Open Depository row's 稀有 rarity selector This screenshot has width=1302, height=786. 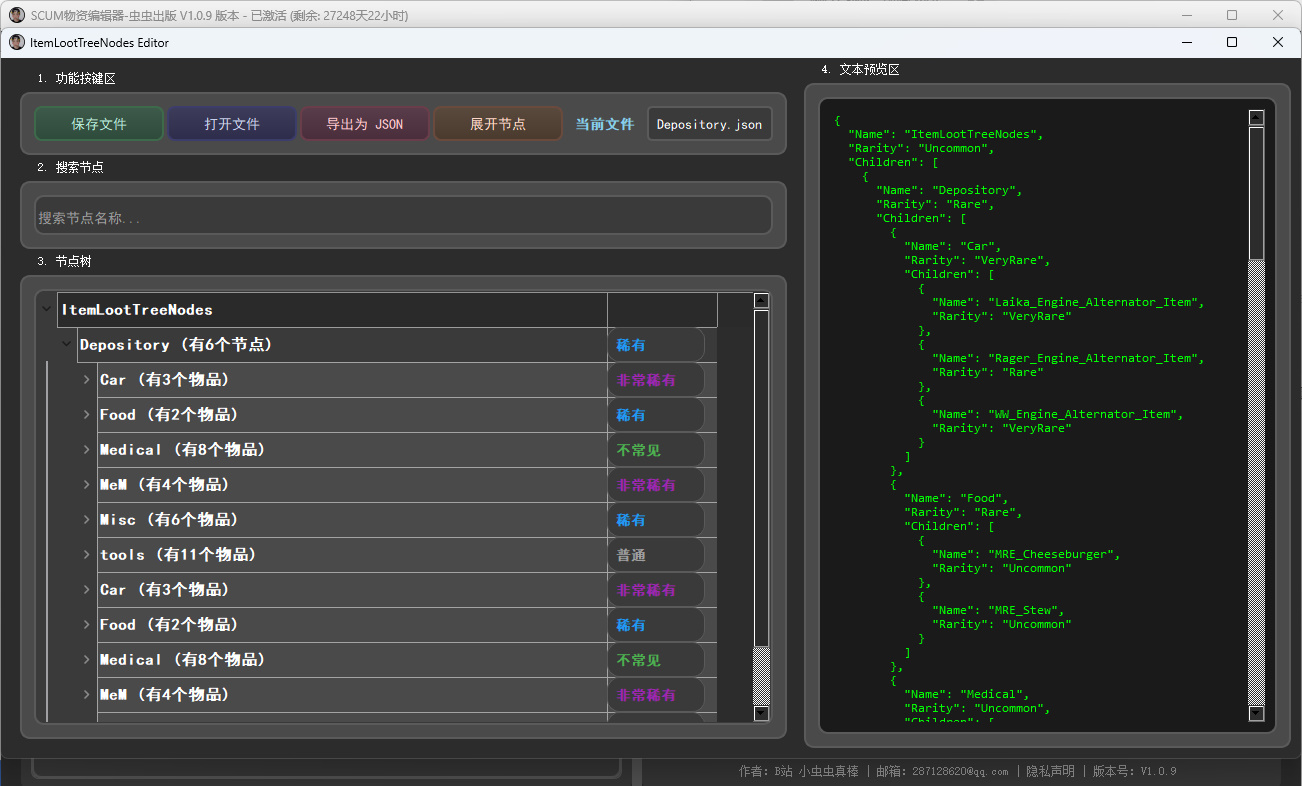pos(656,345)
